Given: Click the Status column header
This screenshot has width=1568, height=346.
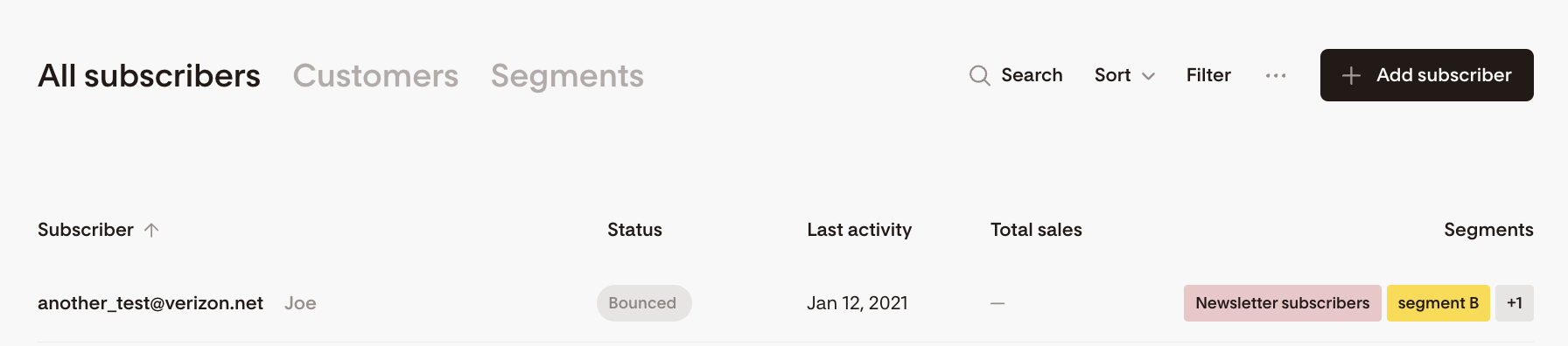Looking at the screenshot, I should (x=634, y=230).
